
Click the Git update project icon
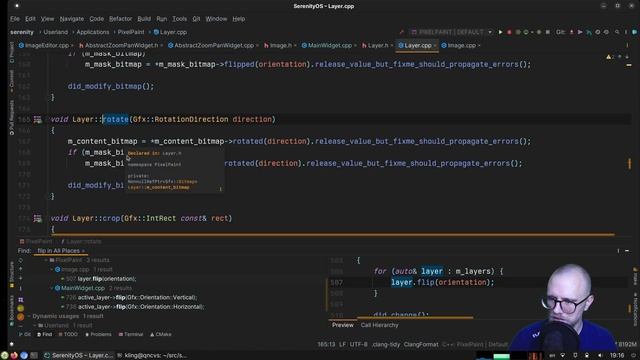coord(571,32)
